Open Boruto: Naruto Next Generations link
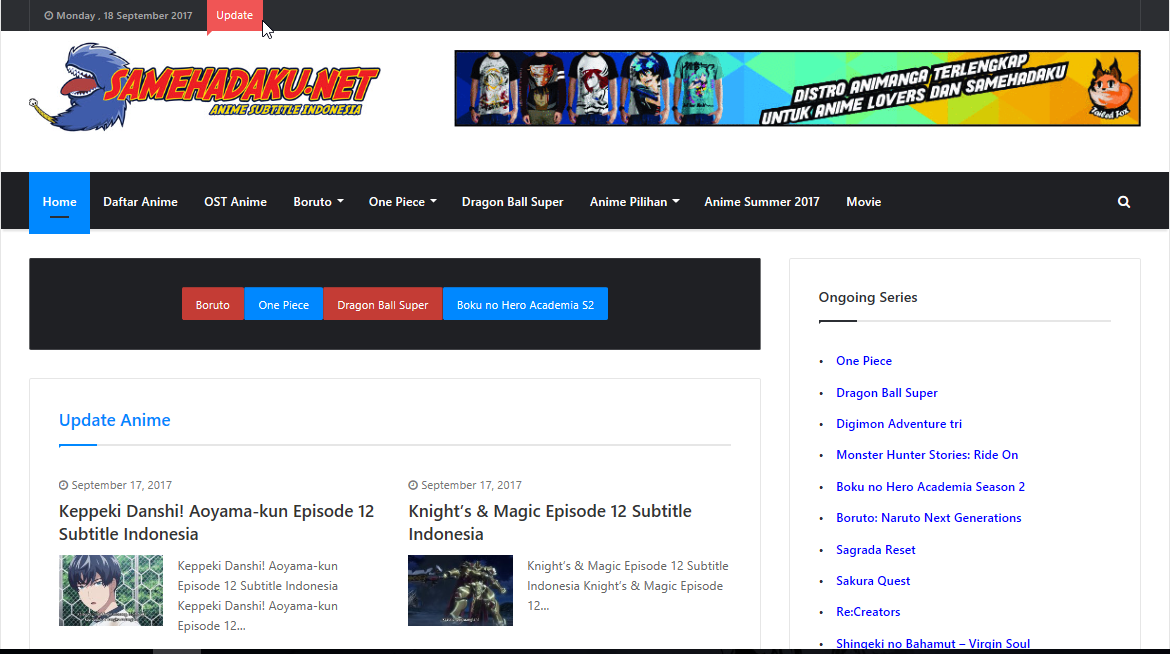1170x654 pixels. click(x=928, y=517)
